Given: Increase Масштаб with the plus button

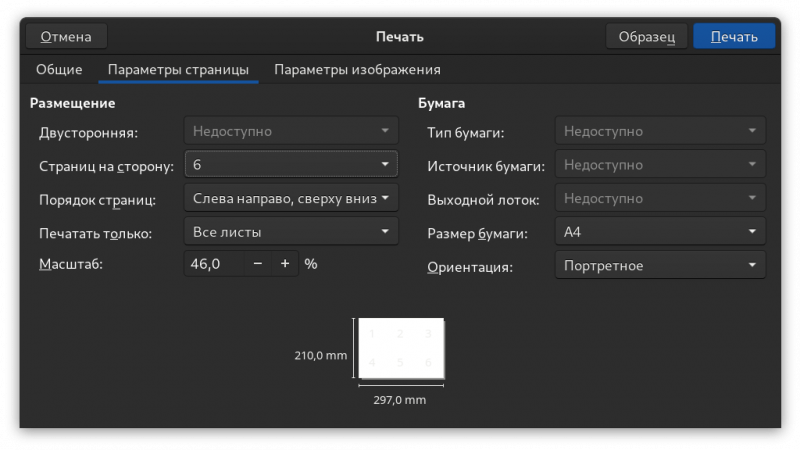Looking at the screenshot, I should pos(285,264).
